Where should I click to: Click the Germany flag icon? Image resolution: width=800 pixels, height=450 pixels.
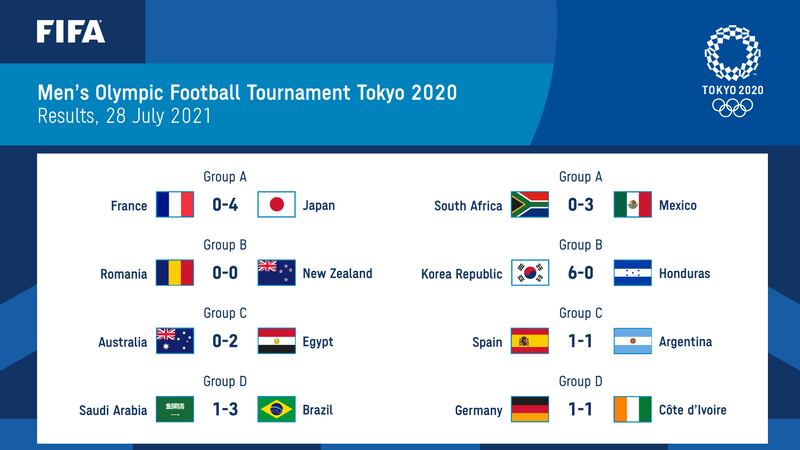click(x=530, y=409)
